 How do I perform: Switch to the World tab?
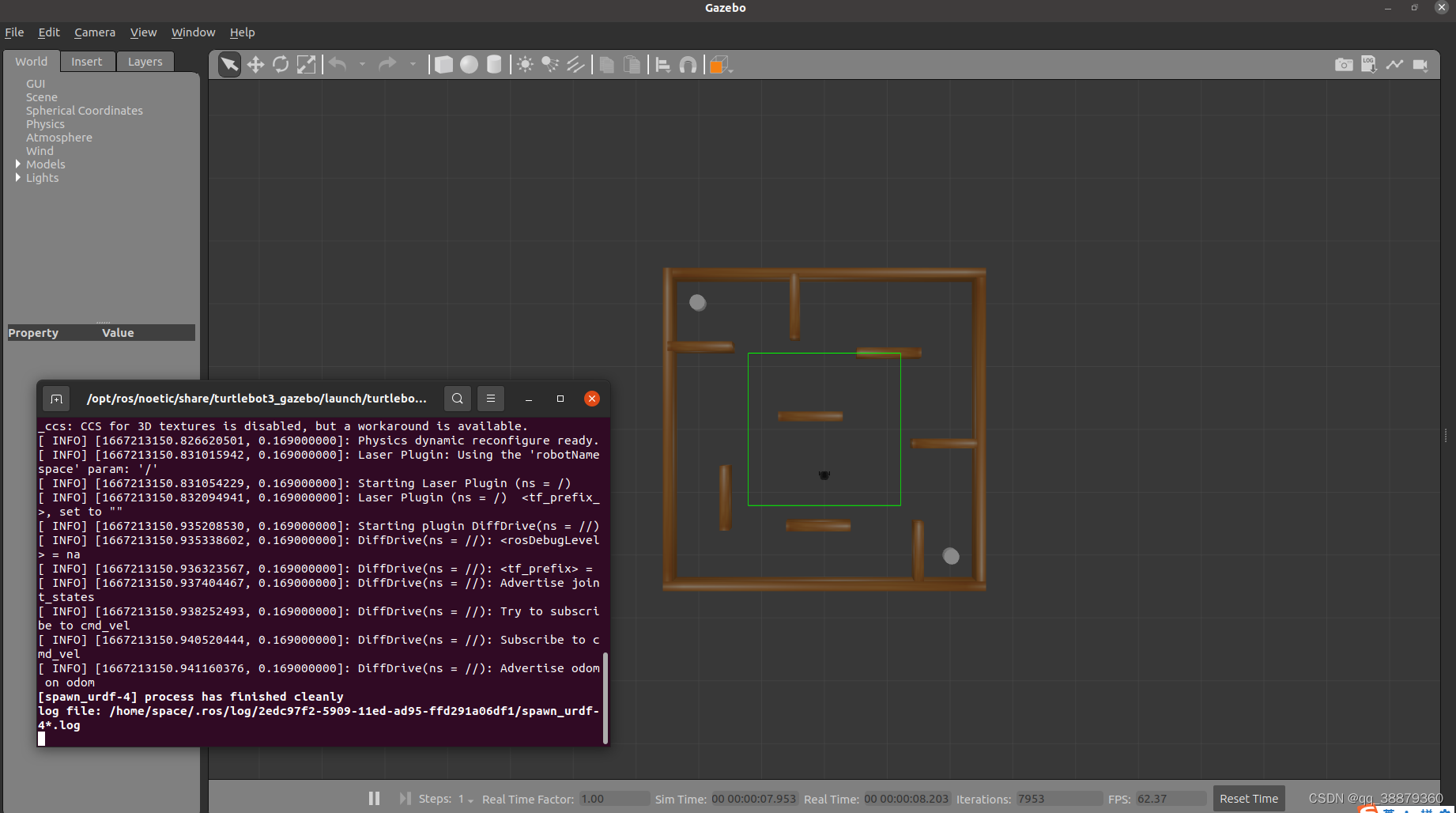pyautogui.click(x=31, y=61)
